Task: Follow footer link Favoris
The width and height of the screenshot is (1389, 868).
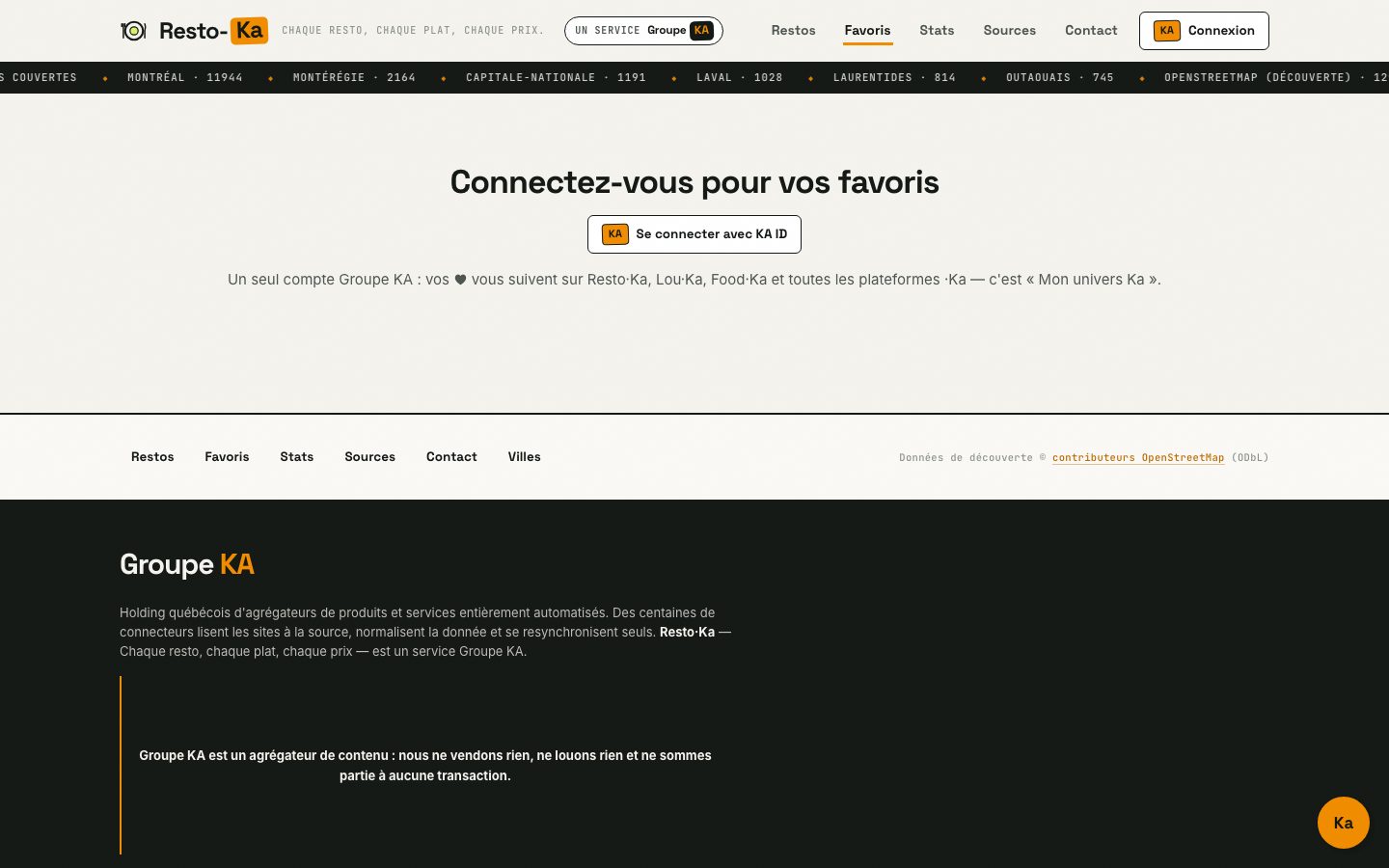Action: [227, 457]
